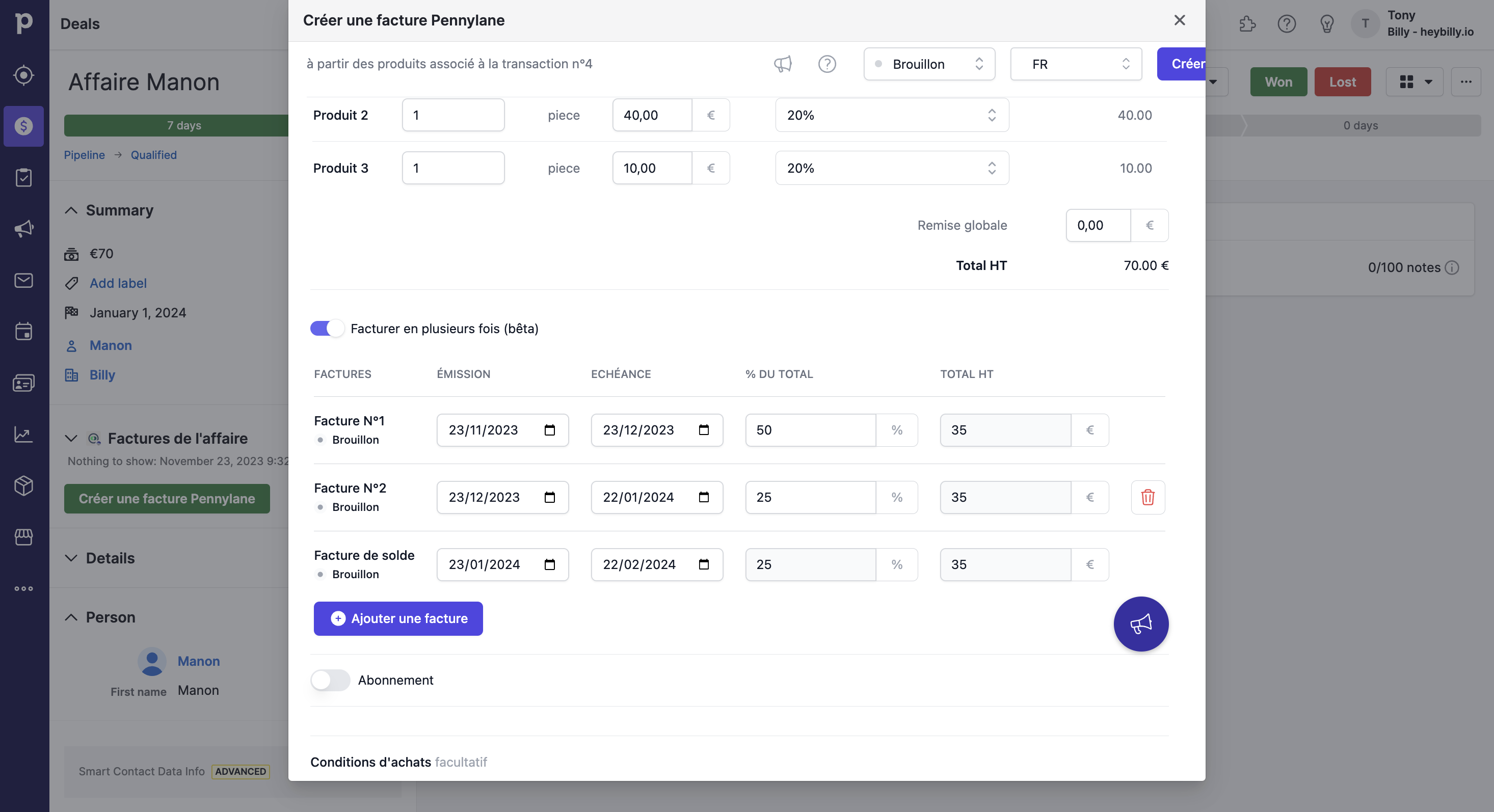This screenshot has height=812, width=1494.
Task: Open the Products box icon in sidebar
Action: (24, 485)
